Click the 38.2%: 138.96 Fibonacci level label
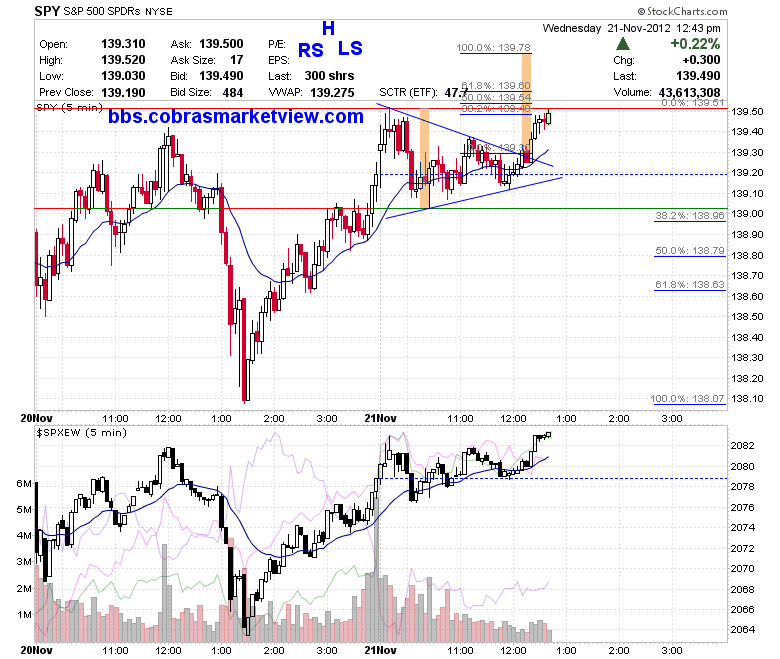The height and width of the screenshot is (659, 780). click(x=689, y=215)
